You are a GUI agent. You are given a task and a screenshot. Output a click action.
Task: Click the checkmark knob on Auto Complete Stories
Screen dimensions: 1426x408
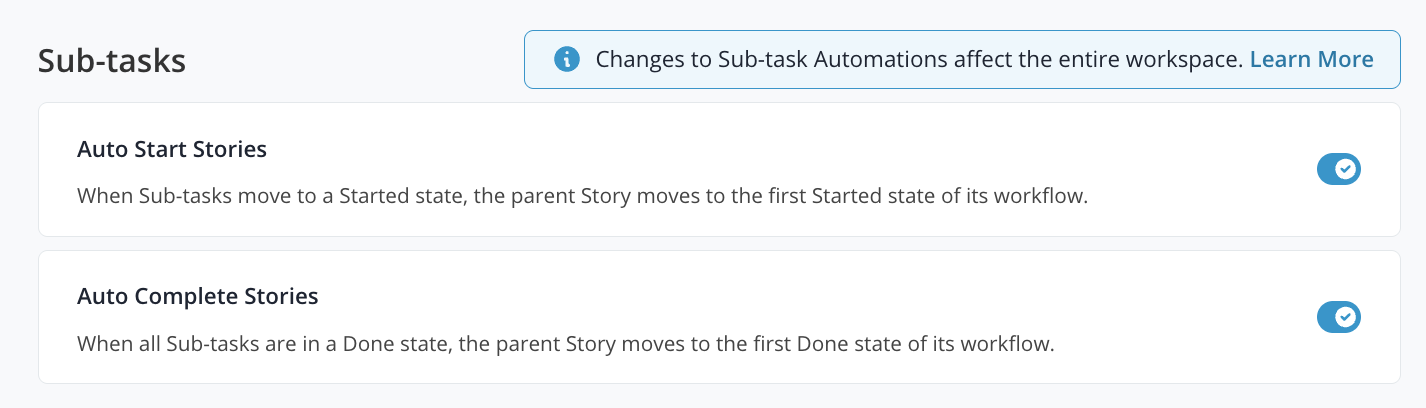[1346, 317]
